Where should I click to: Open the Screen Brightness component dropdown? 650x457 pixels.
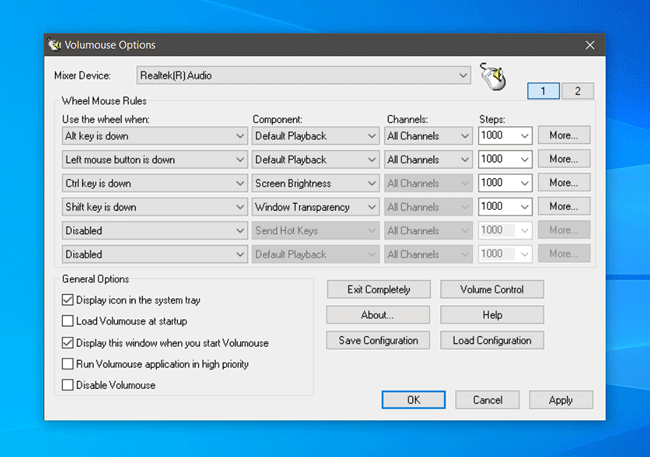[x=315, y=183]
